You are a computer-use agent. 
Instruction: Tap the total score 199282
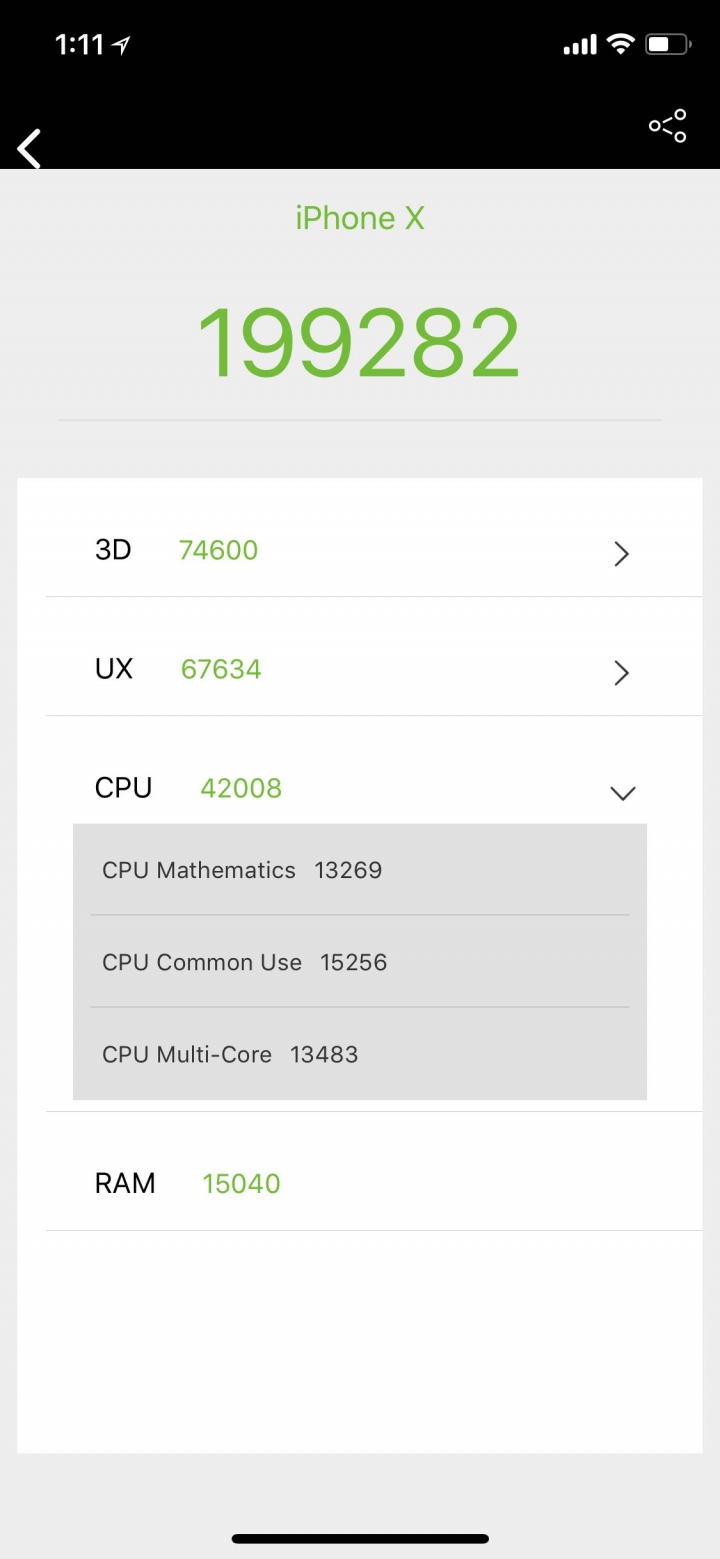[x=359, y=343]
